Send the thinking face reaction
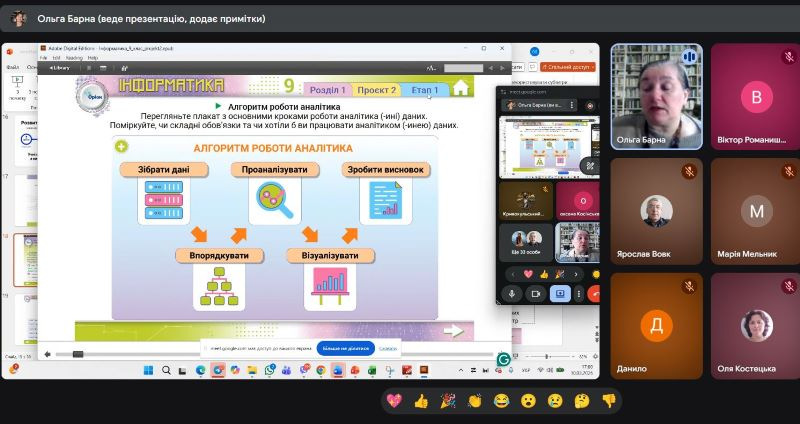This screenshot has height=424, width=800. point(581,400)
